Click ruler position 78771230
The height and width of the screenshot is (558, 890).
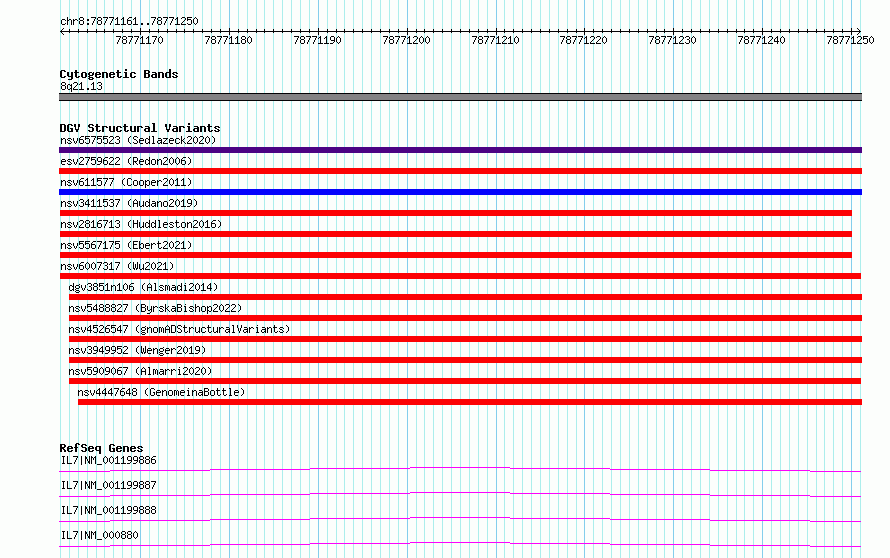[x=673, y=40]
